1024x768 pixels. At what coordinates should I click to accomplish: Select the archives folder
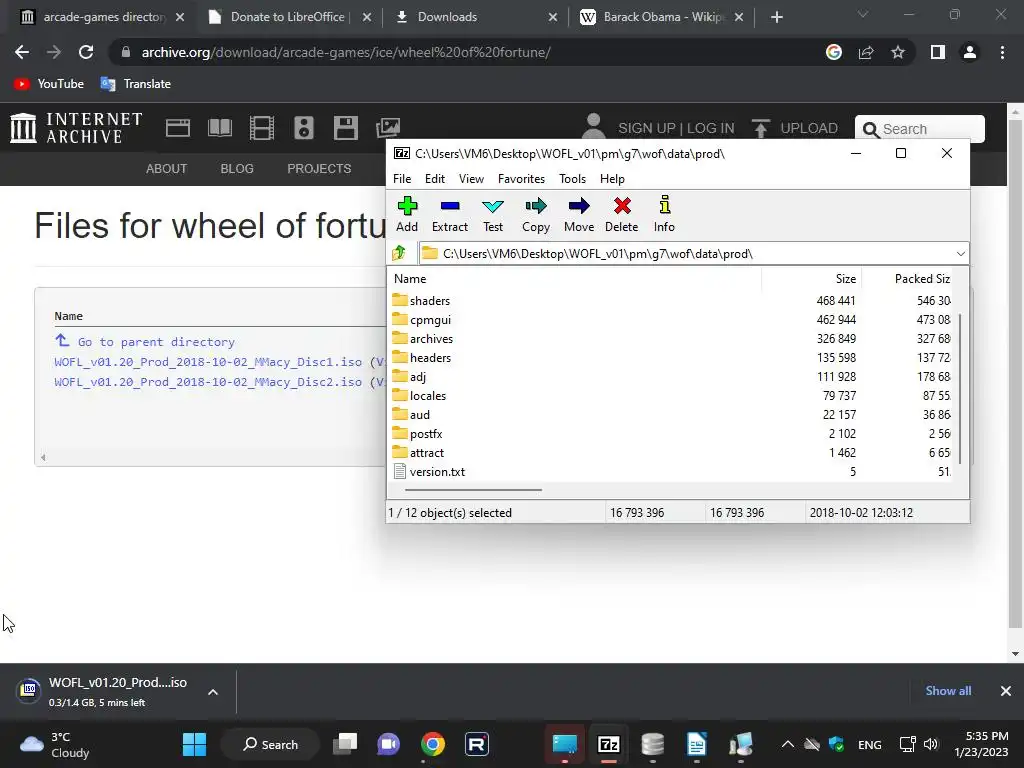tap(431, 338)
